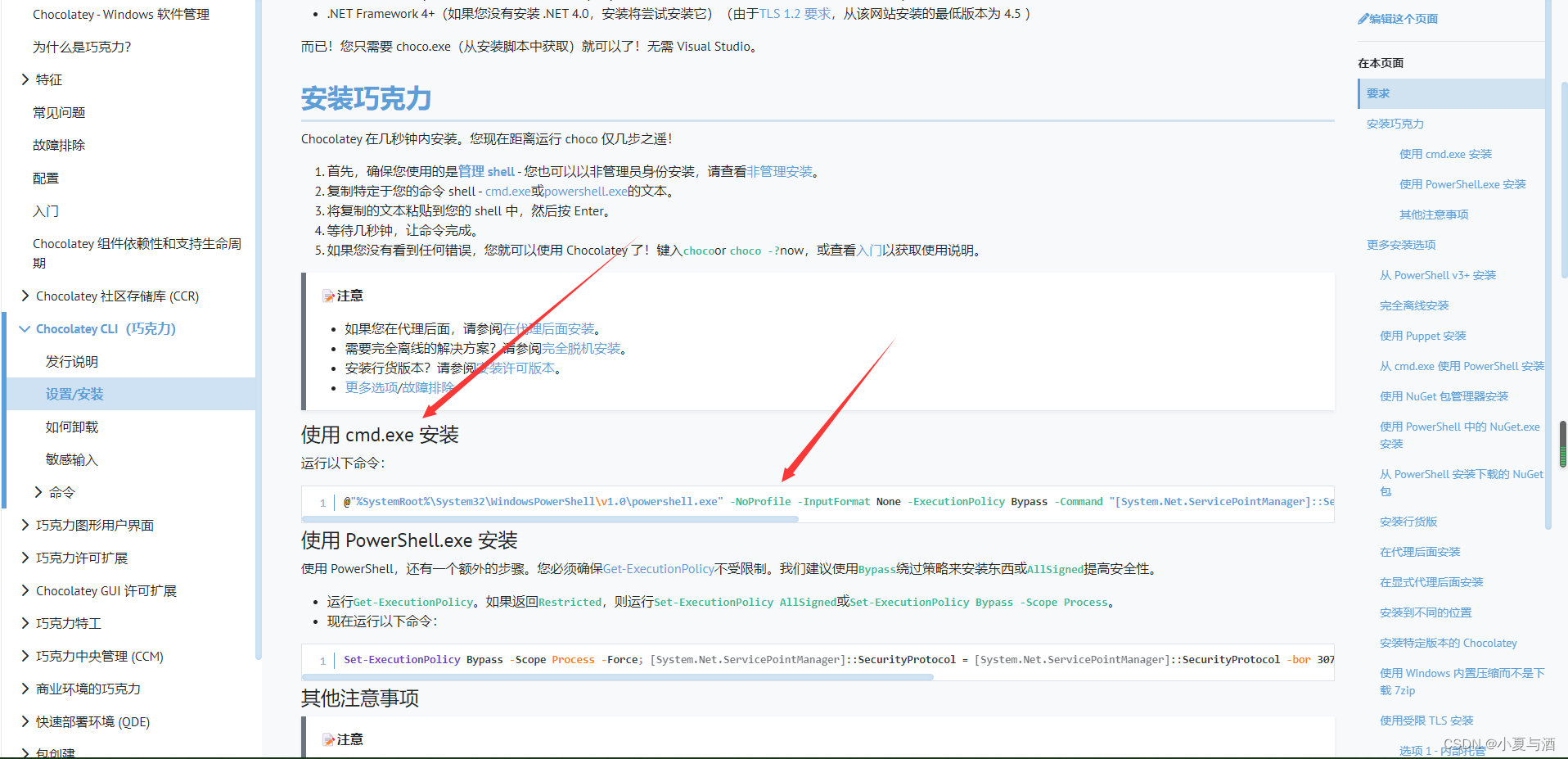Expand 快速部署环境 (QDE) section
This screenshot has height=759, width=1568.
(x=25, y=721)
